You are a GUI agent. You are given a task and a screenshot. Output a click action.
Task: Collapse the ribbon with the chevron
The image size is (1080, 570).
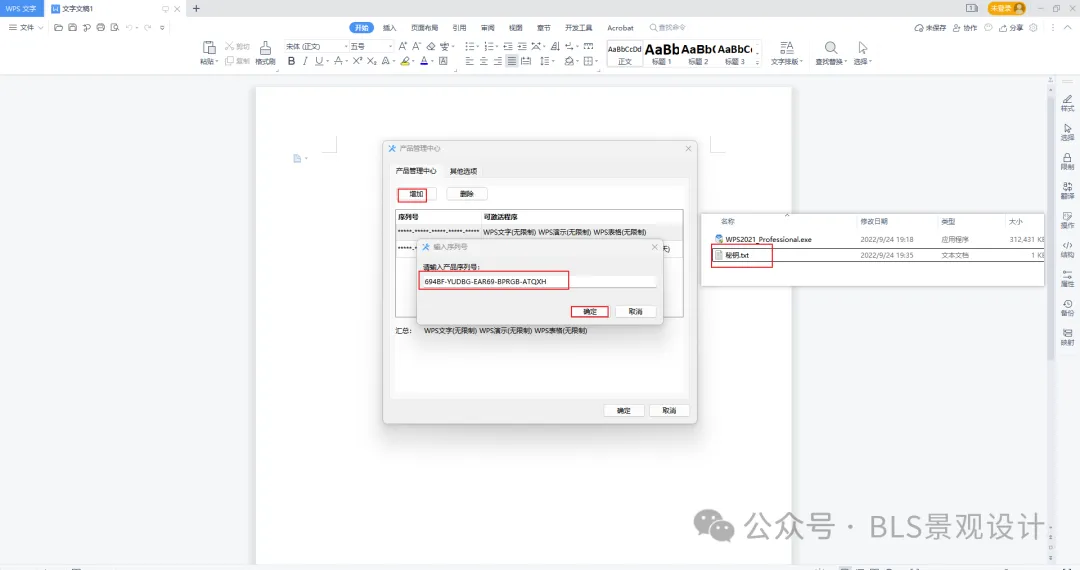(x=1068, y=28)
